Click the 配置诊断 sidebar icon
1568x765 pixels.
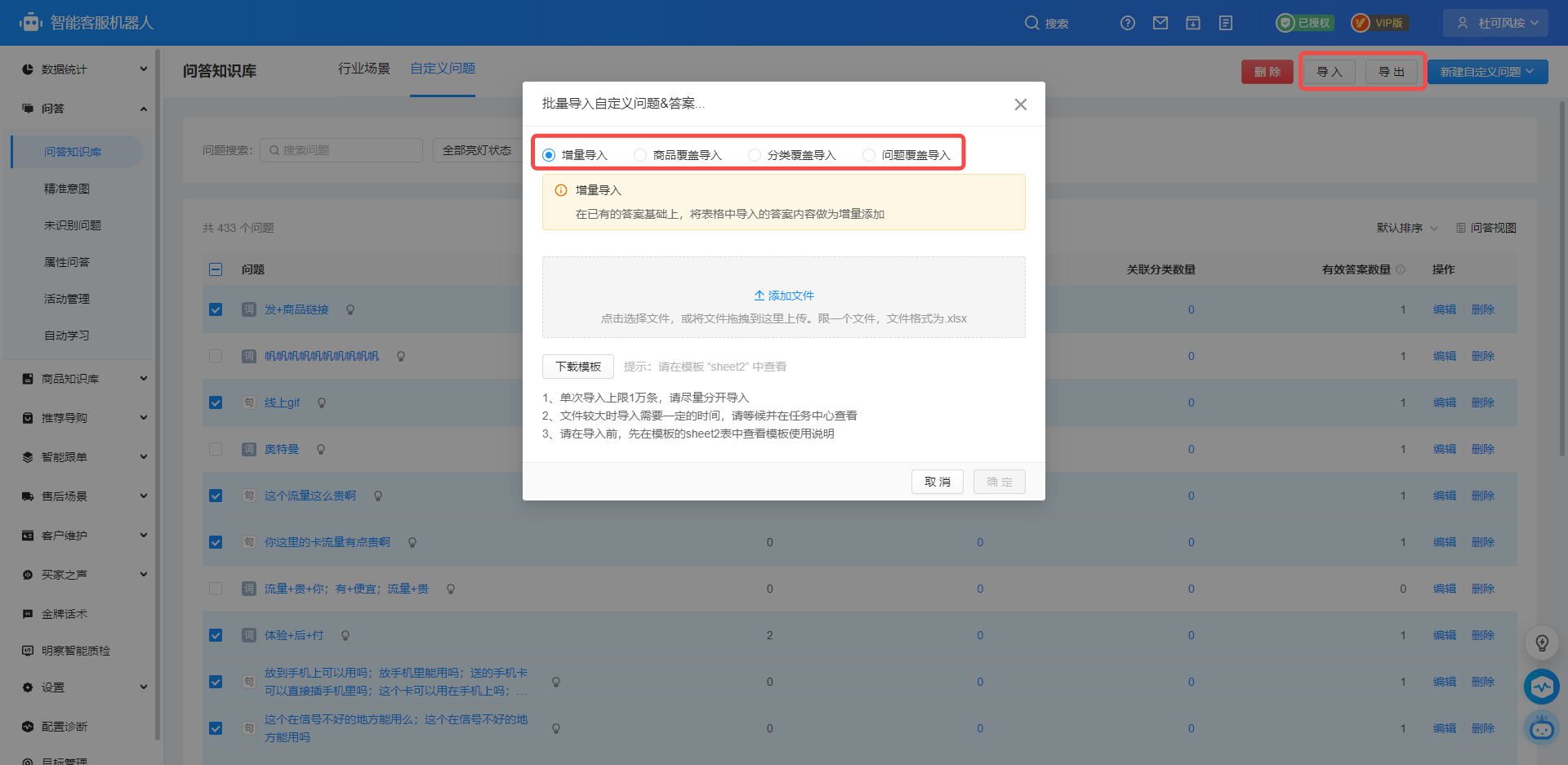click(x=28, y=727)
